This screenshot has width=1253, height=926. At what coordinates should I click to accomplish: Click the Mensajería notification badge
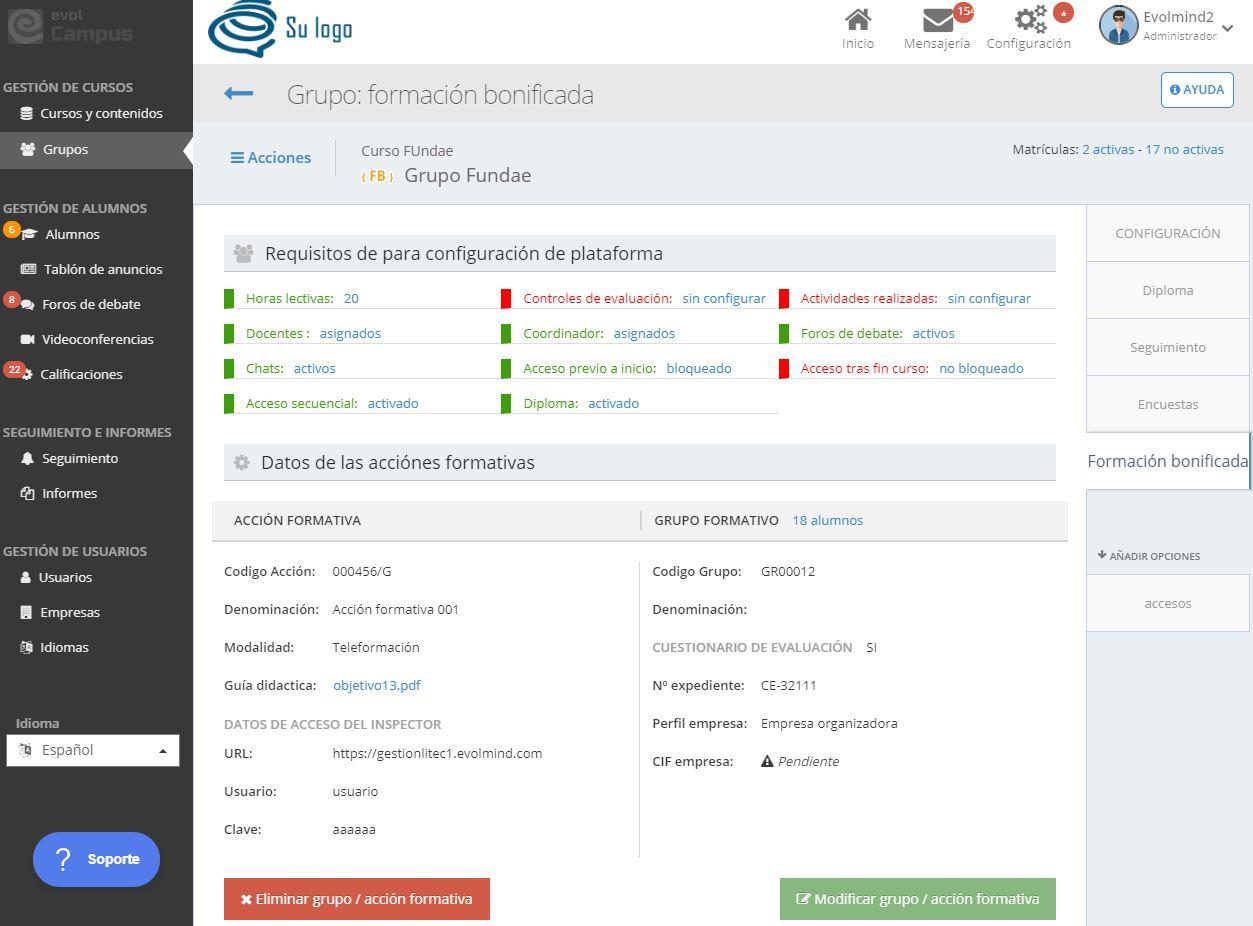click(964, 12)
